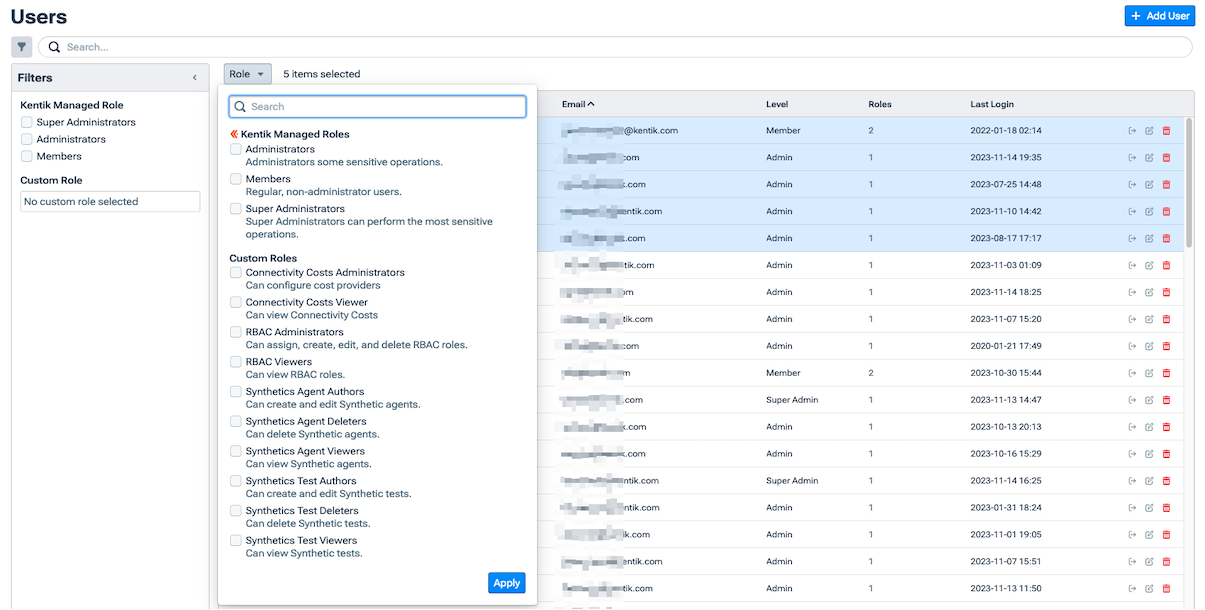Delete the user last logged in 2023-01-31 18:24
This screenshot has width=1205, height=610.
(x=1166, y=508)
